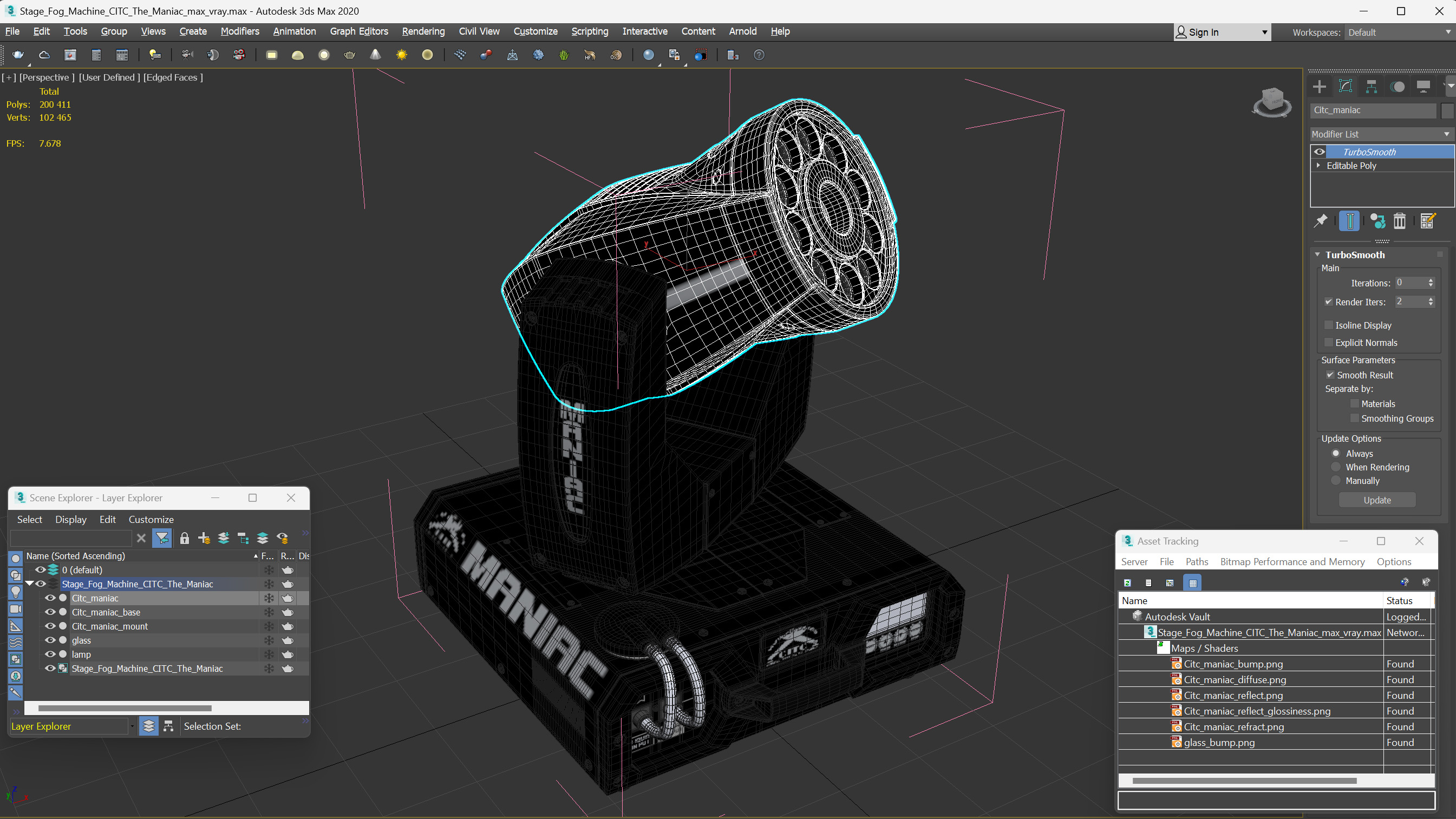
Task: Open the Modifier List dropdown
Action: pos(1381,134)
